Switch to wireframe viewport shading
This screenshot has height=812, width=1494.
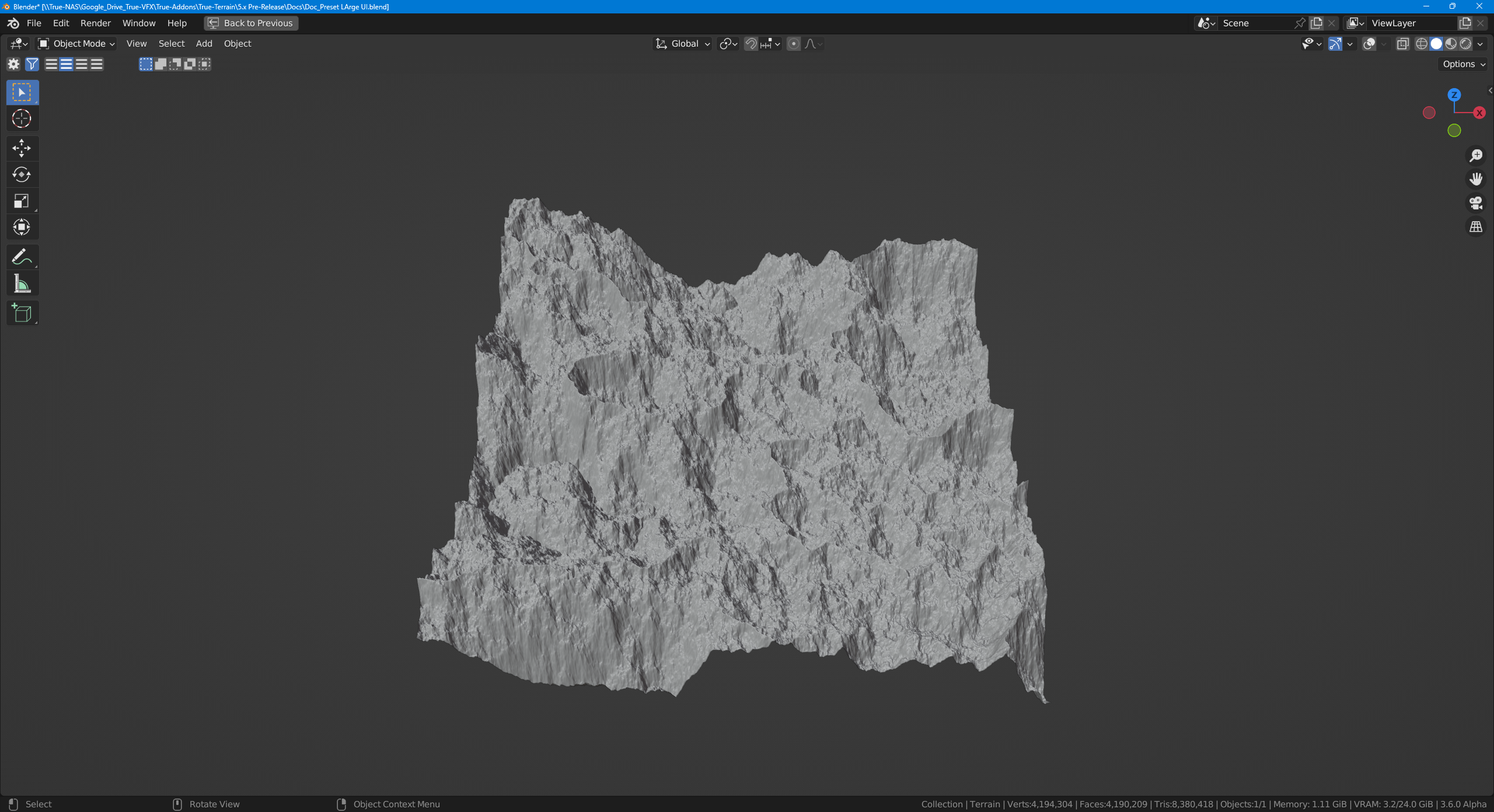pyautogui.click(x=1422, y=44)
